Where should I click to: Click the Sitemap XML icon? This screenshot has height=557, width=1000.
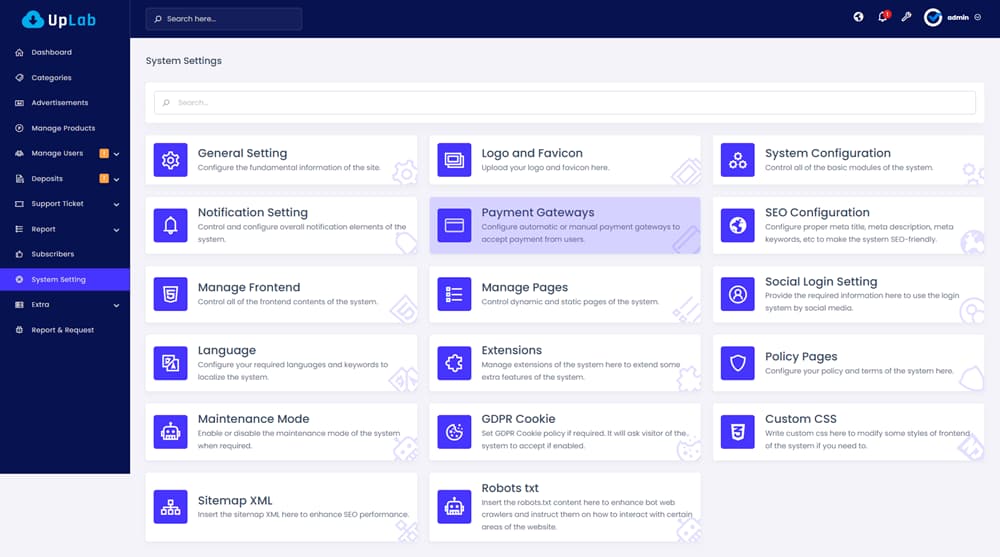(x=170, y=507)
